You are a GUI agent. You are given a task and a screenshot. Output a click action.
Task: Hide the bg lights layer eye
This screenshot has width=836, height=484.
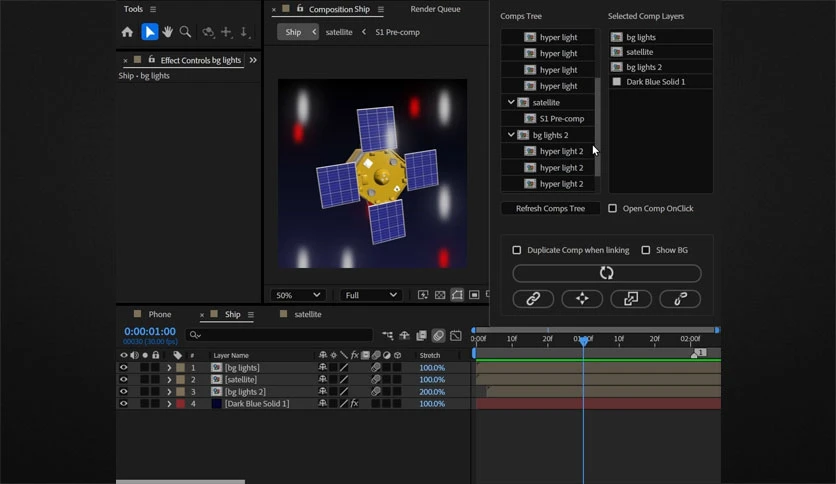pyautogui.click(x=124, y=367)
